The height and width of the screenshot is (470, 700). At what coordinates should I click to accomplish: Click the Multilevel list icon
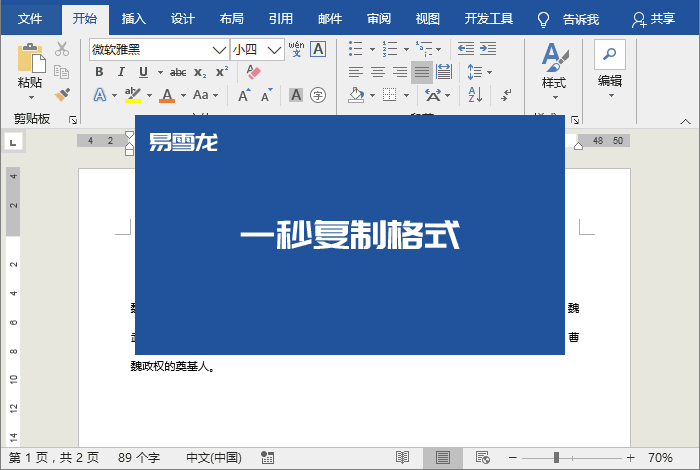[424, 48]
